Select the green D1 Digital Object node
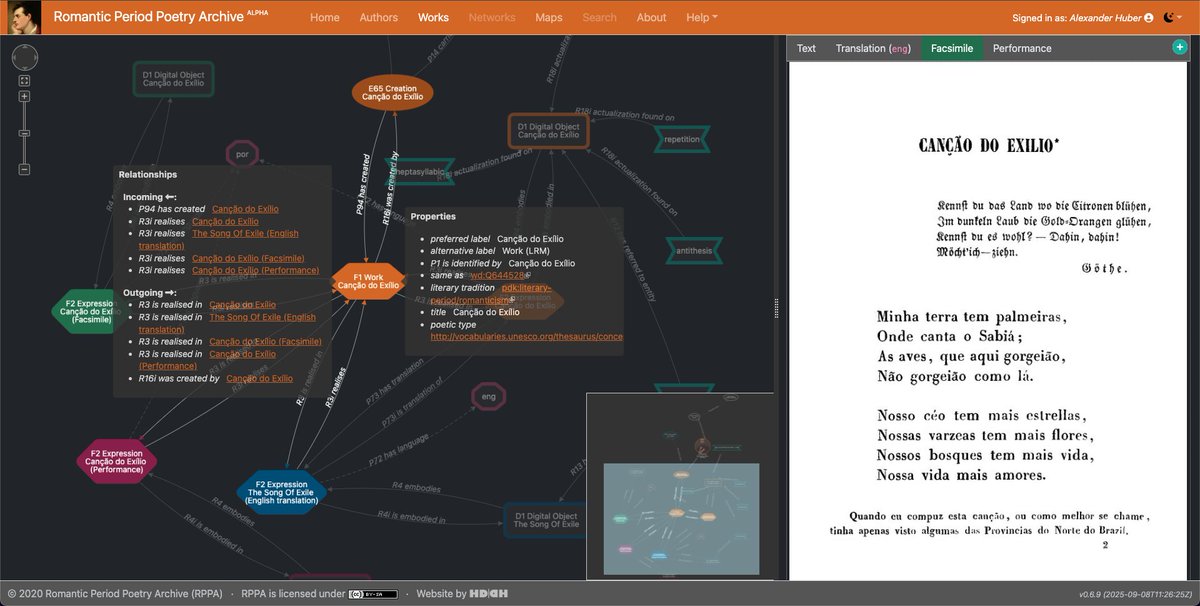 174,78
